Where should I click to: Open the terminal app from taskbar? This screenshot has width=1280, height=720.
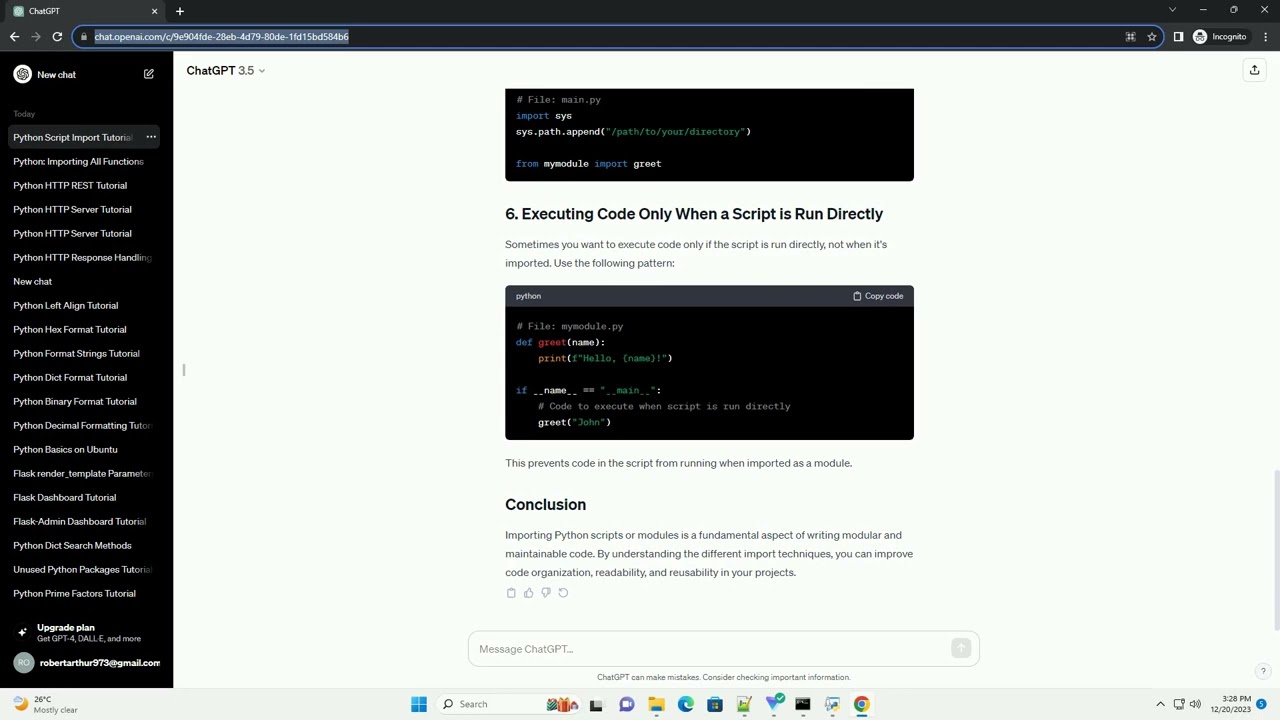click(802, 704)
